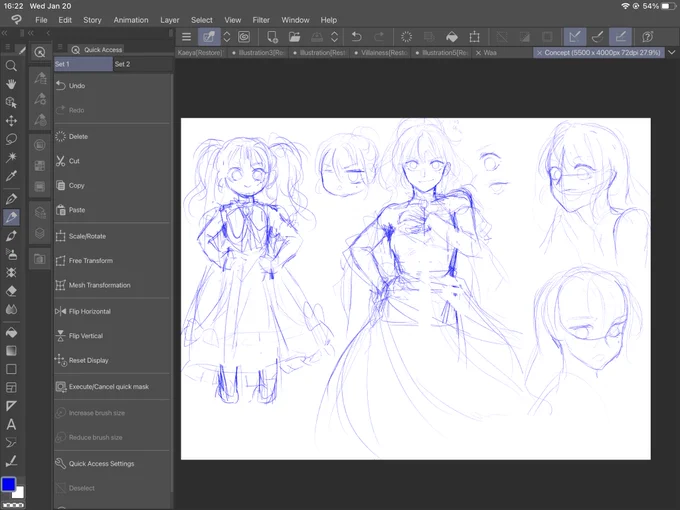Select the Airbrush tool
The width and height of the screenshot is (680, 510).
11,254
